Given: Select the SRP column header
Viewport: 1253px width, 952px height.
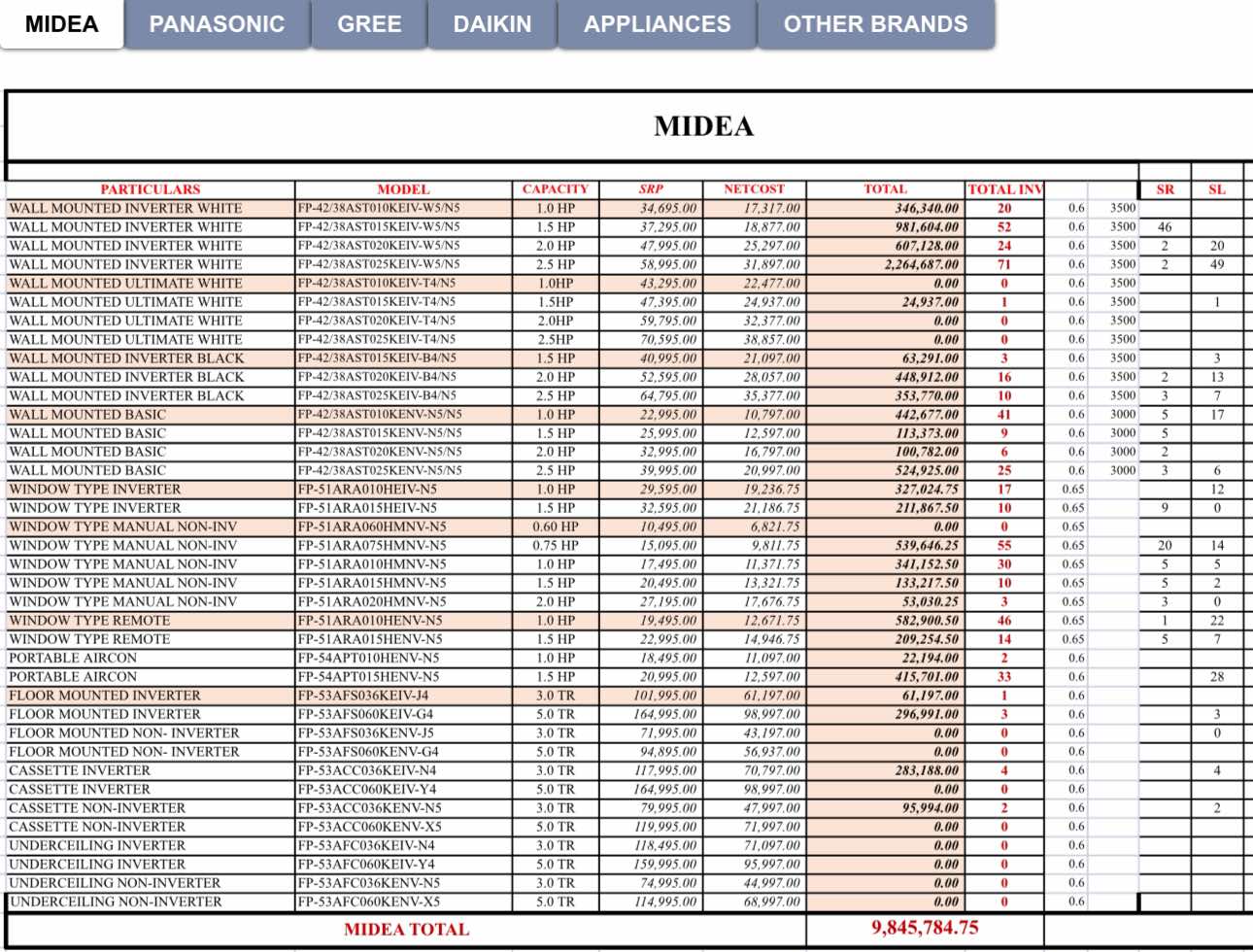Looking at the screenshot, I should 651,189.
